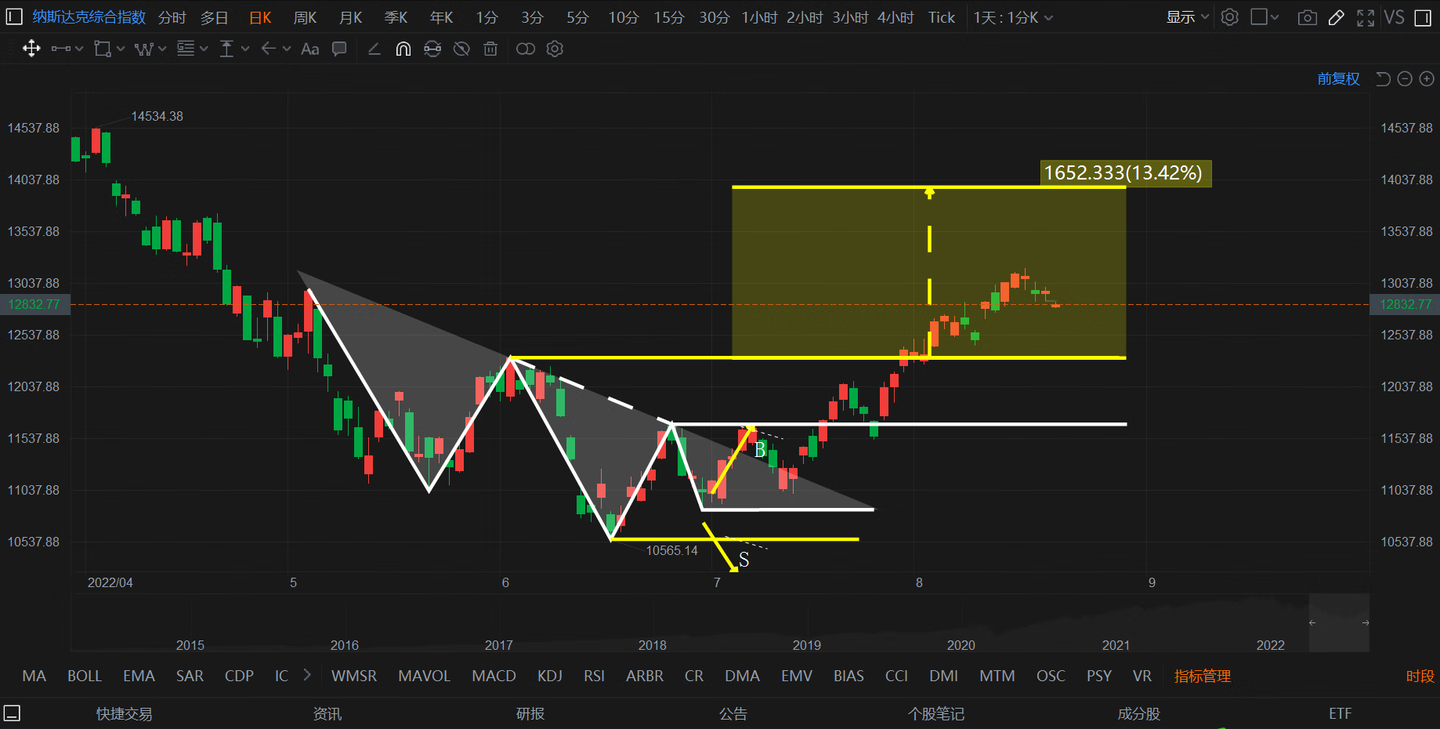Collapse the bottom panel icon
Image resolution: width=1440 pixels, height=729 pixels.
[12, 714]
